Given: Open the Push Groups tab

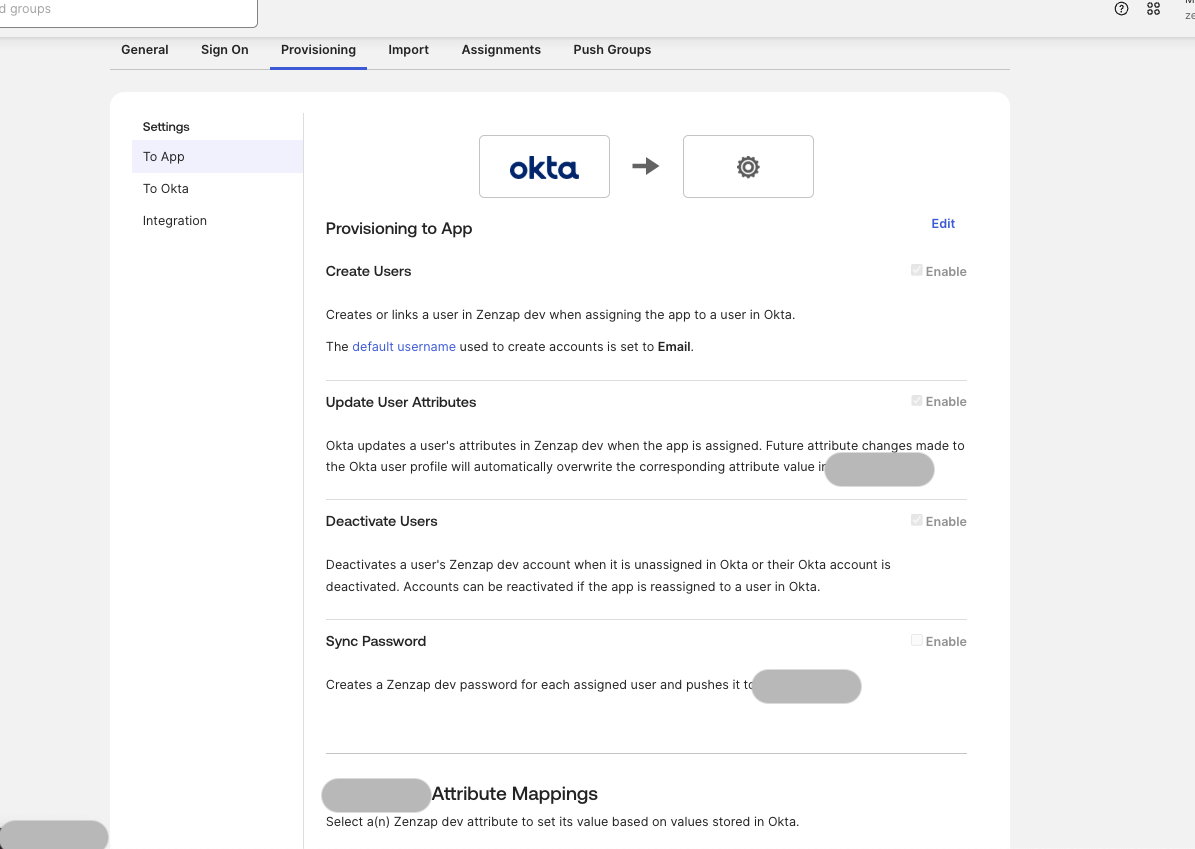Looking at the screenshot, I should tap(612, 50).
